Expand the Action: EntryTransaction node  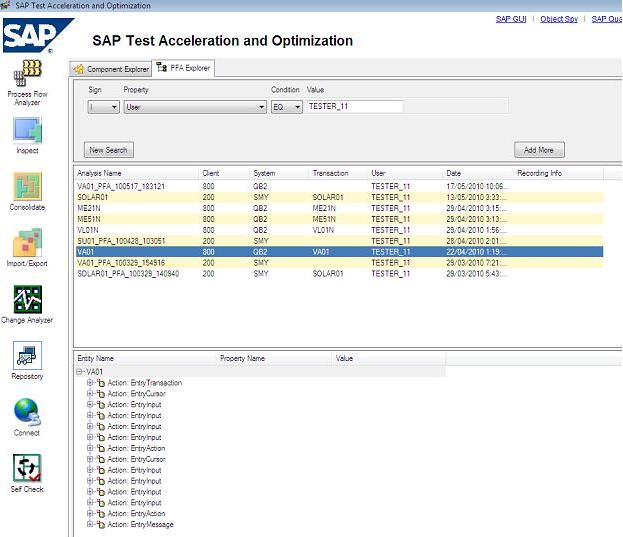(90, 383)
